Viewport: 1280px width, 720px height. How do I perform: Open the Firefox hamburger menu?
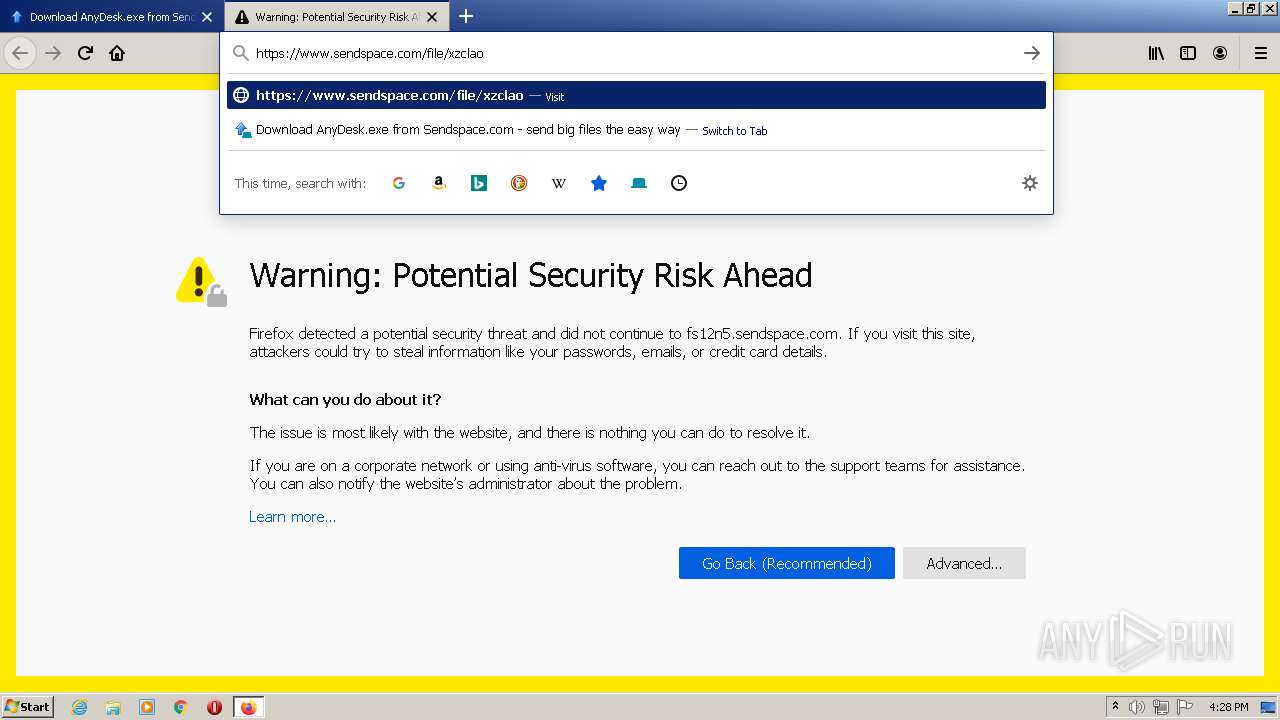[x=1261, y=53]
